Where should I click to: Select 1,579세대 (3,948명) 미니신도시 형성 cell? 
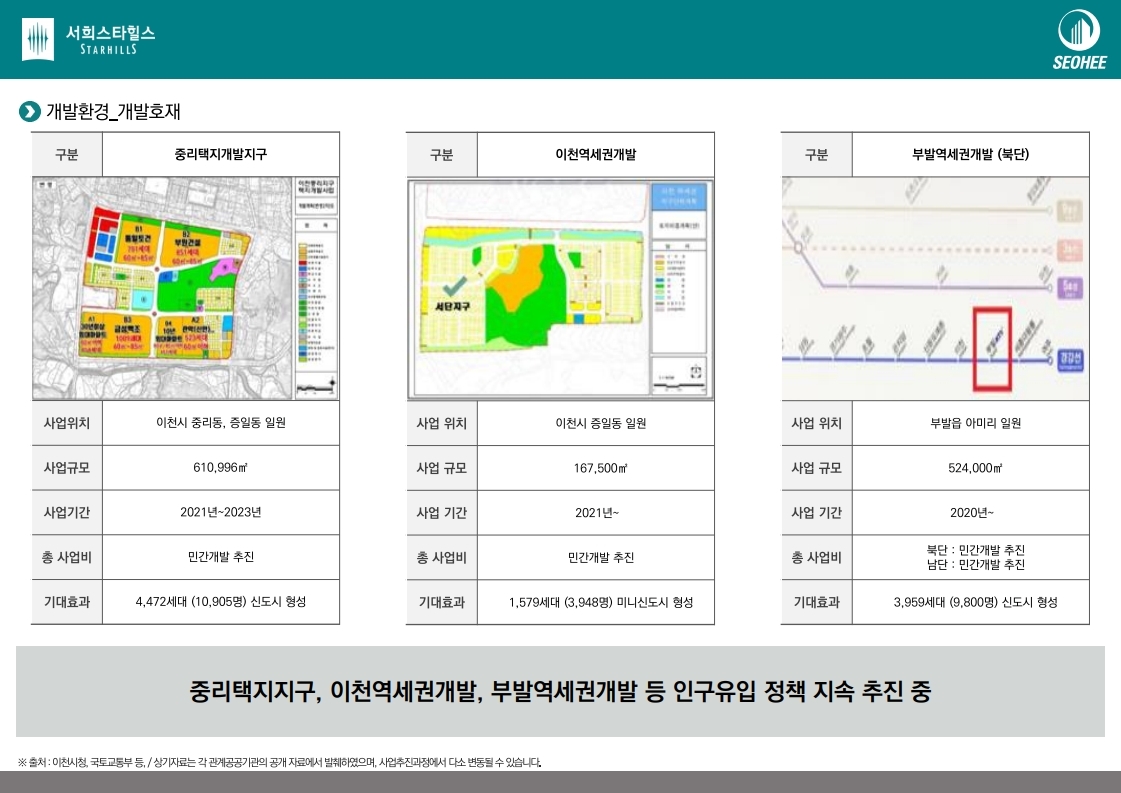coord(596,602)
